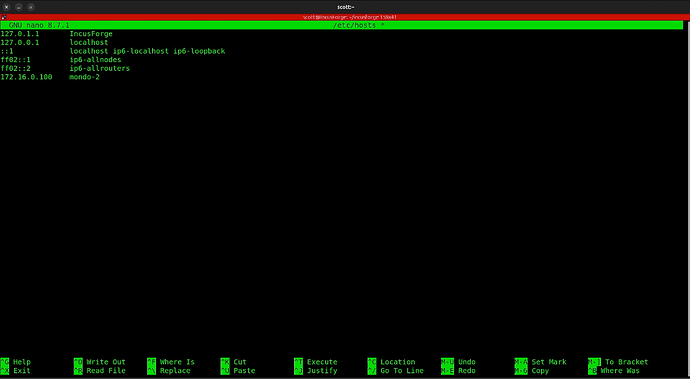Click the Write Out shortcut label
Screen dimensions: 690x379
tap(106, 362)
